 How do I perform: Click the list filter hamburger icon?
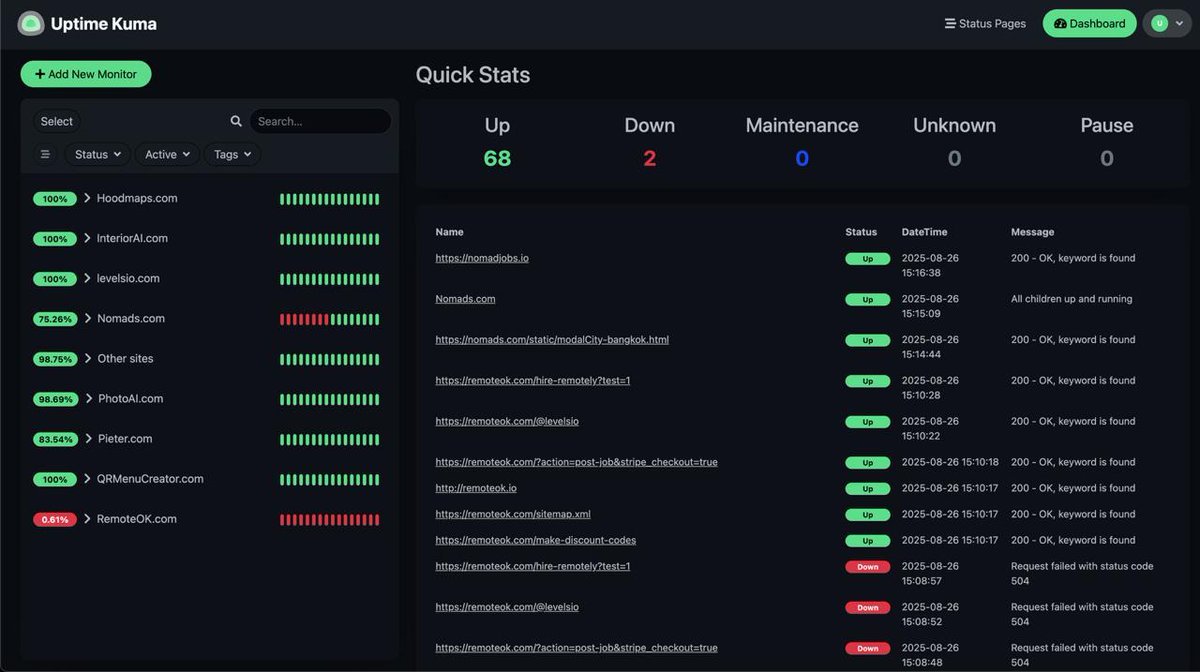tap(45, 154)
